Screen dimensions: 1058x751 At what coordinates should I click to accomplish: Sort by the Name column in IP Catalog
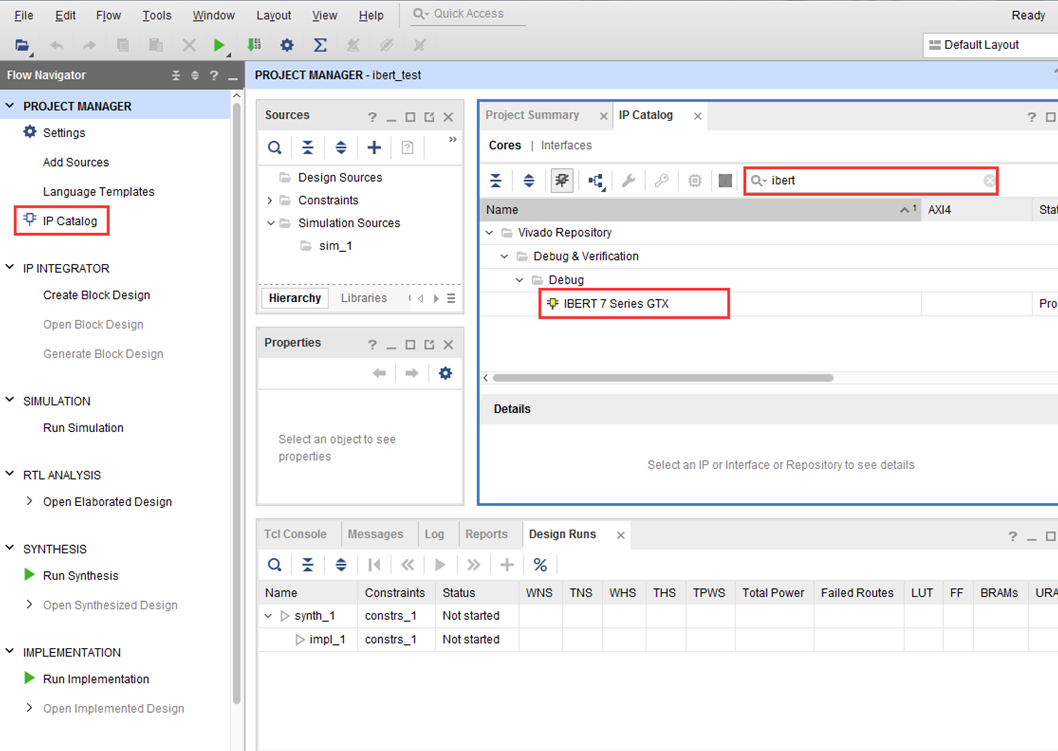pos(700,210)
